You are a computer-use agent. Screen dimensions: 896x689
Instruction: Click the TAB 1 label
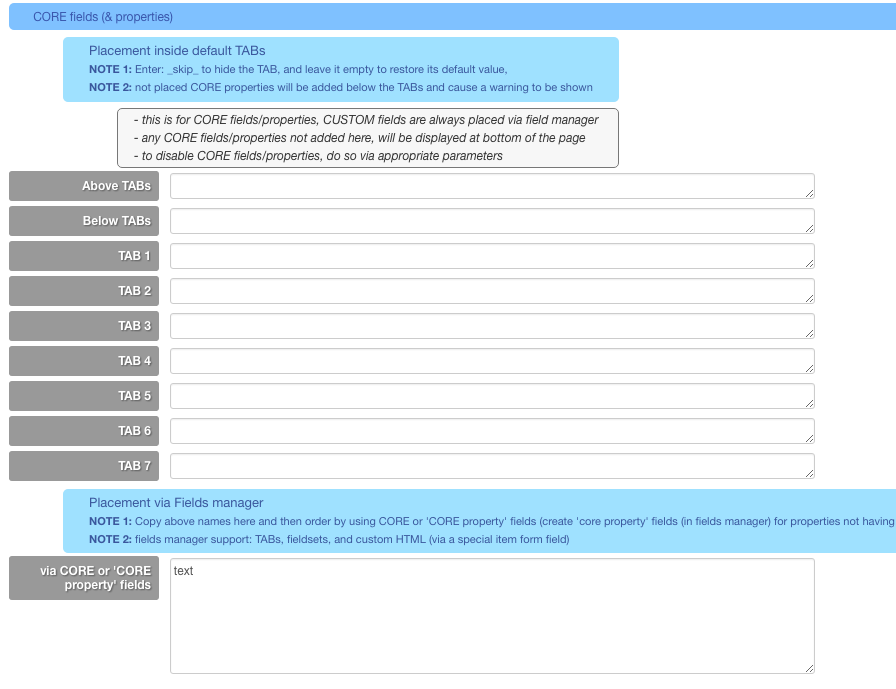click(84, 256)
